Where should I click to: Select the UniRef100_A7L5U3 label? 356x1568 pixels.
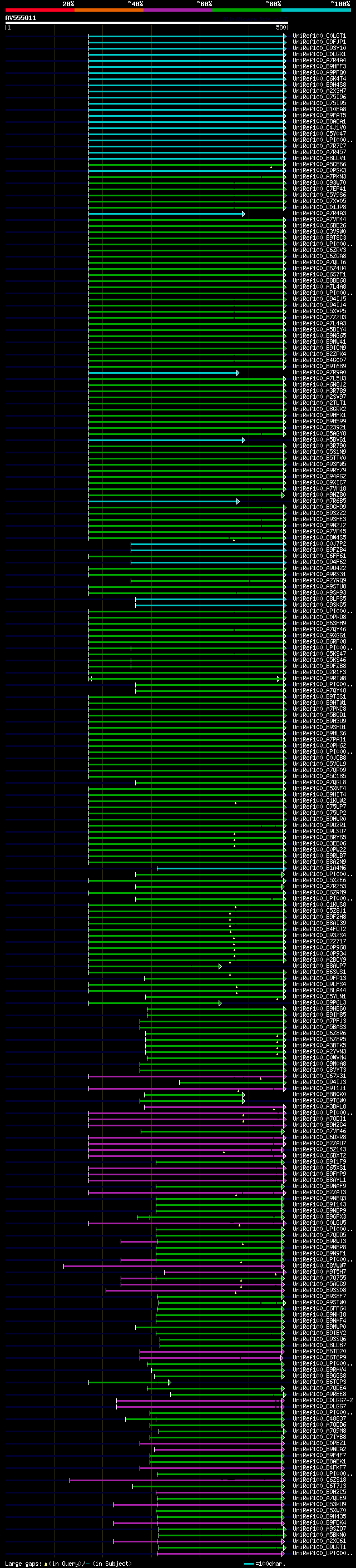(x=319, y=379)
